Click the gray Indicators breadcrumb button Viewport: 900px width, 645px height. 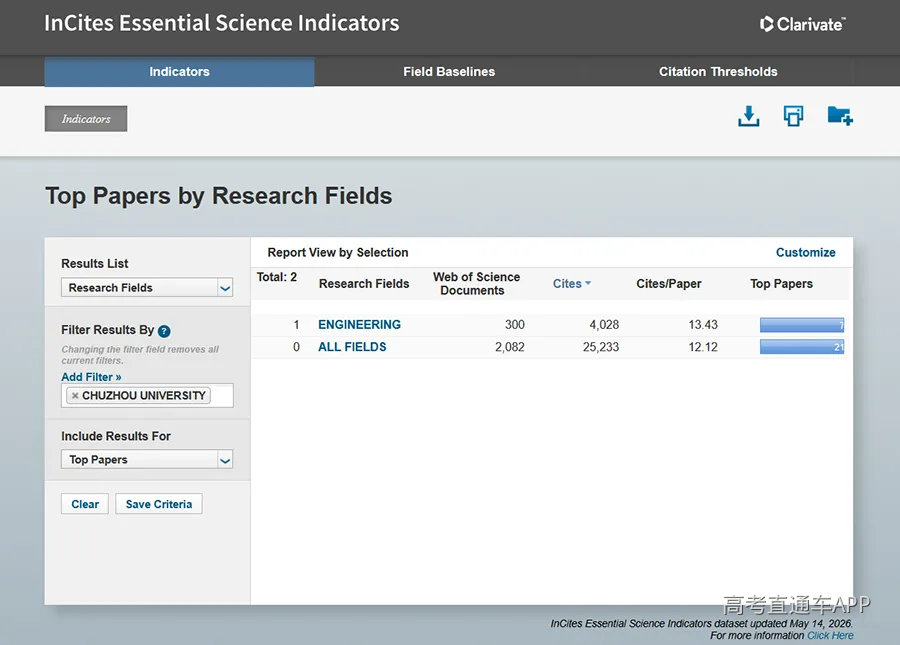pyautogui.click(x=86, y=119)
